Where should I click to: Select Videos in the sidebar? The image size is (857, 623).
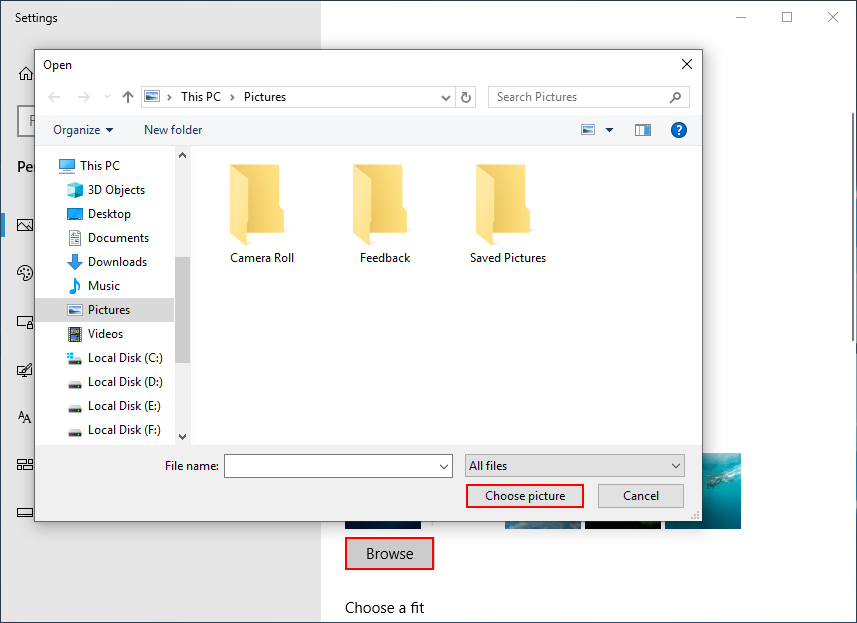95,334
